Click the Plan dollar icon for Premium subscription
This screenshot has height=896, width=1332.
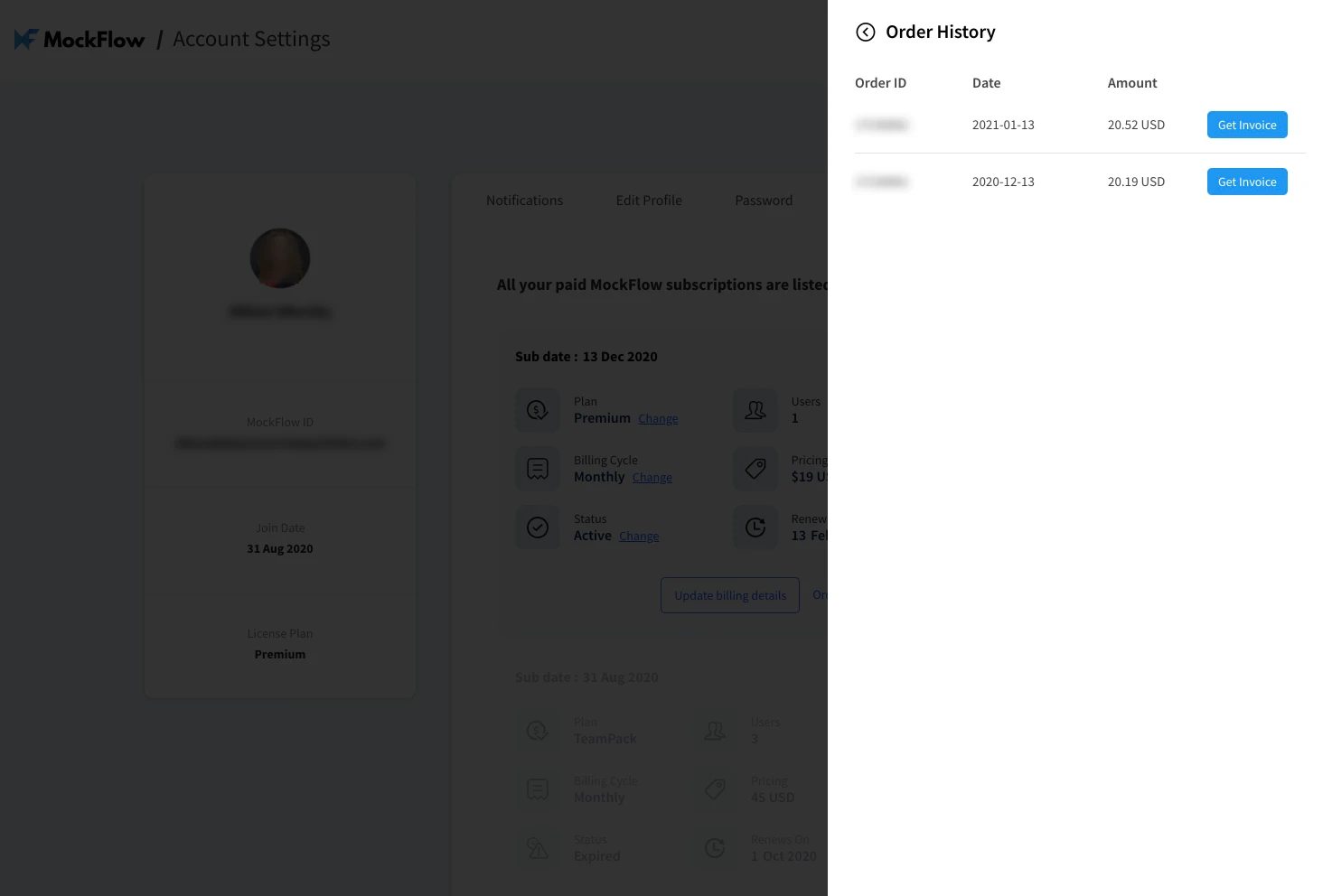point(538,410)
